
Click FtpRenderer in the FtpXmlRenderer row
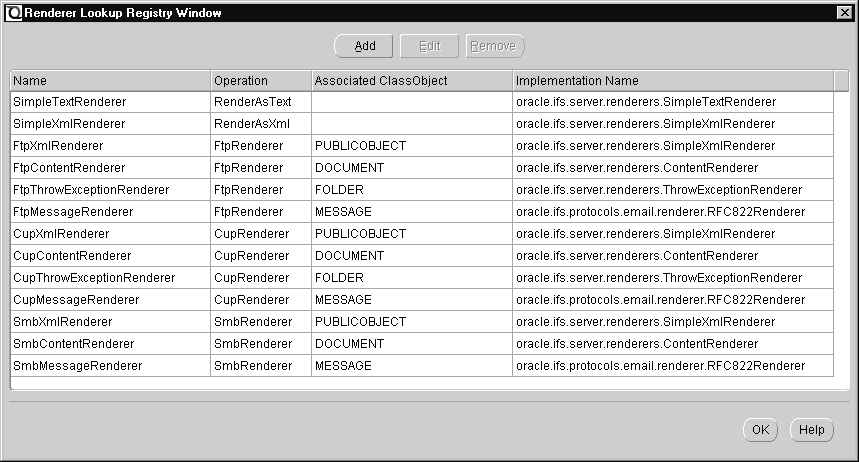click(261, 146)
